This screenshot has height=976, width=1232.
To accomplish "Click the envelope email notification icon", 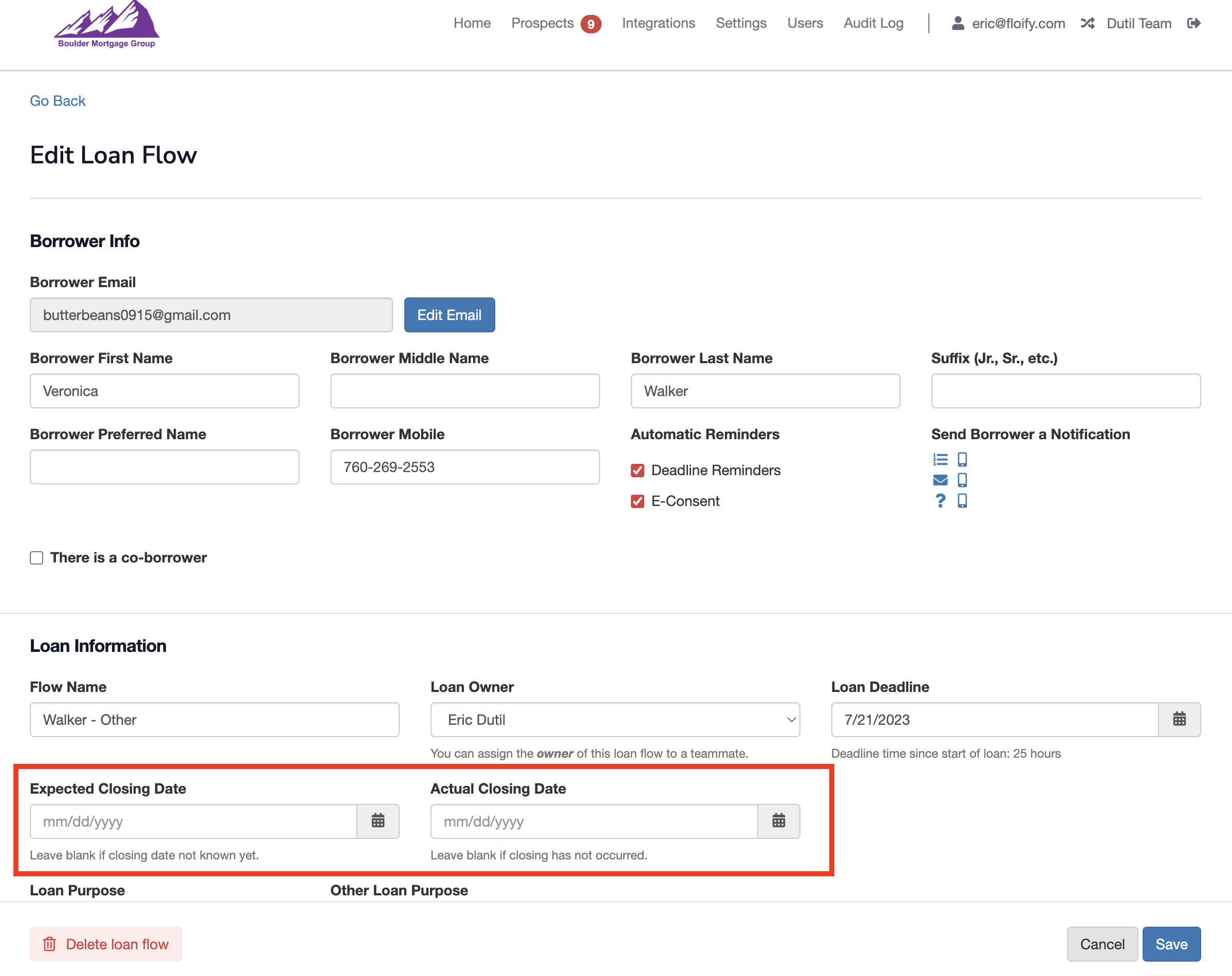I will pyautogui.click(x=940, y=480).
